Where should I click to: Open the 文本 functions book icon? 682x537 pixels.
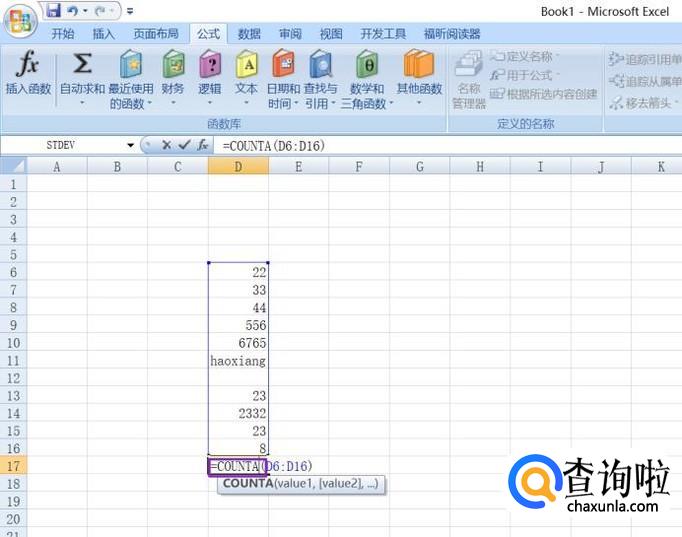tap(246, 64)
